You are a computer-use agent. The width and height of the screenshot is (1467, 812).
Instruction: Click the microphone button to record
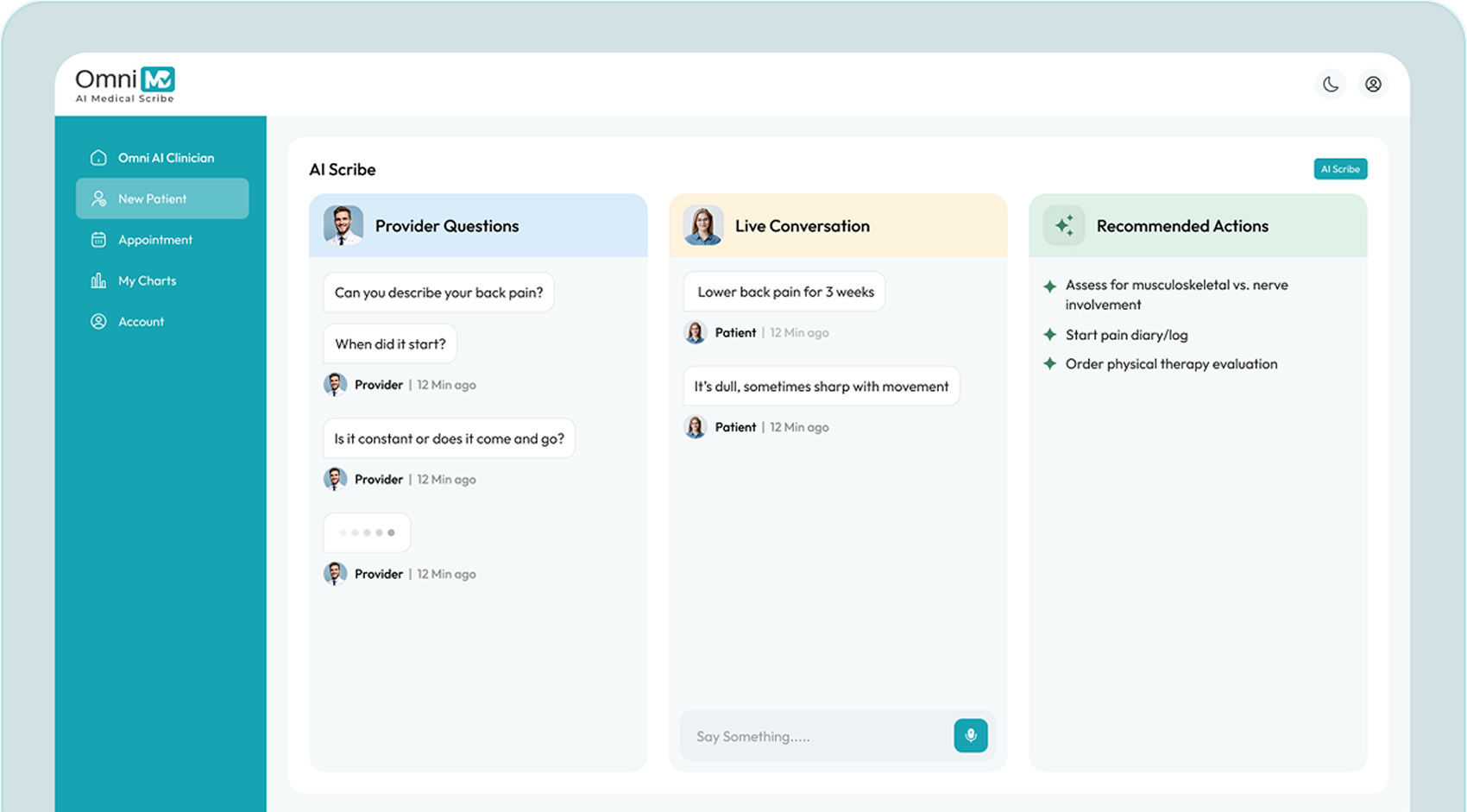click(970, 735)
